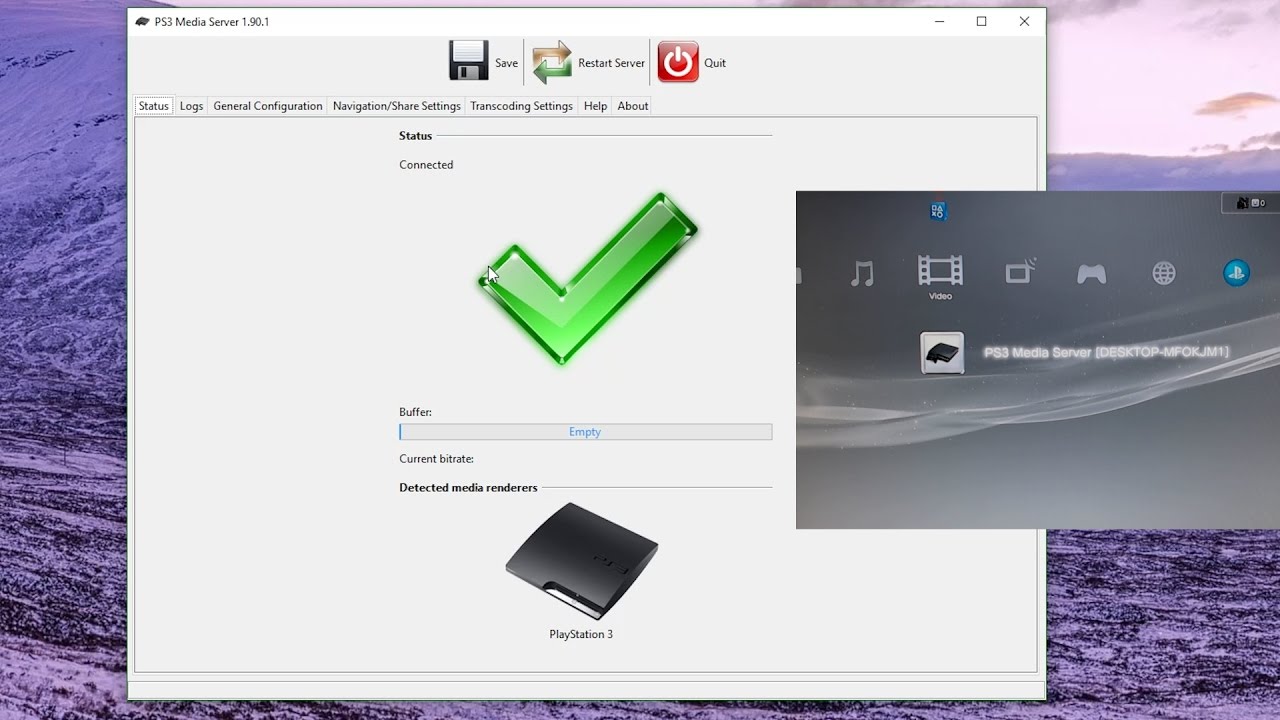Click the small media search icon above Video
The image size is (1280, 720).
pyautogui.click(x=938, y=211)
